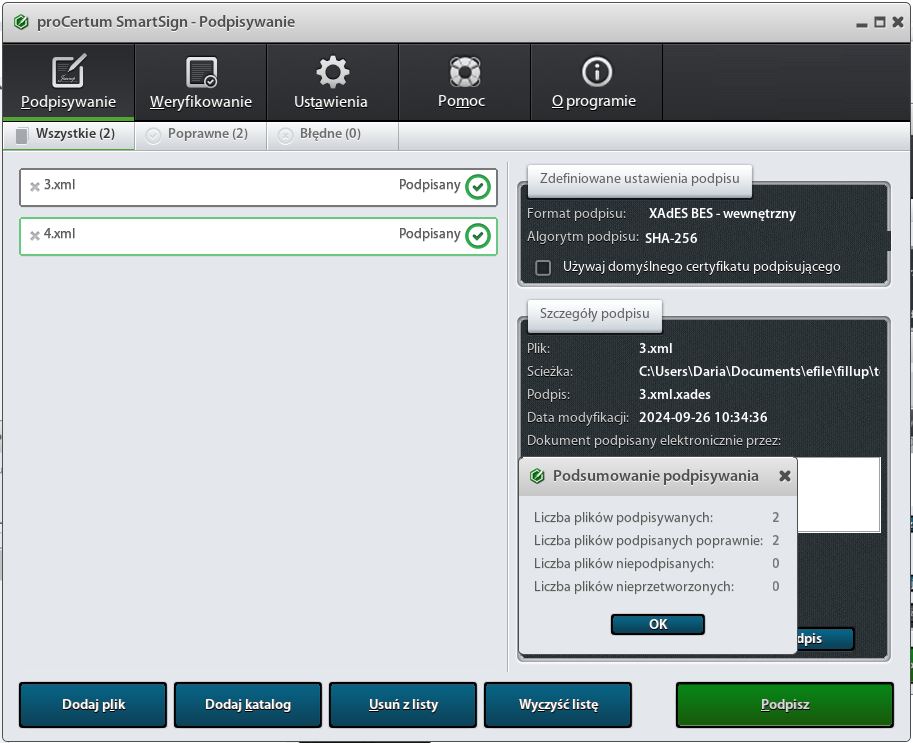
Task: Minimize the proCertum SmartSign window
Action: pos(862,23)
